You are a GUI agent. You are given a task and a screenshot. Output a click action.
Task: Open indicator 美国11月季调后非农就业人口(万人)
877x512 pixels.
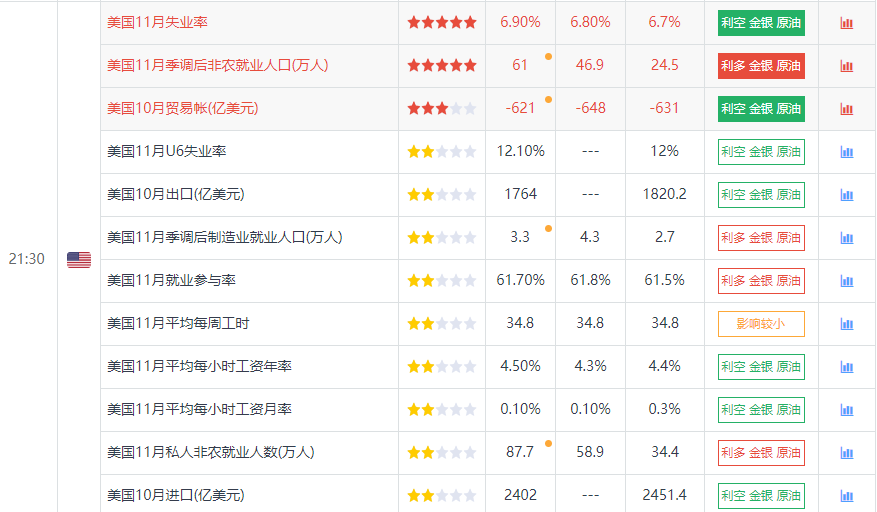(x=218, y=65)
